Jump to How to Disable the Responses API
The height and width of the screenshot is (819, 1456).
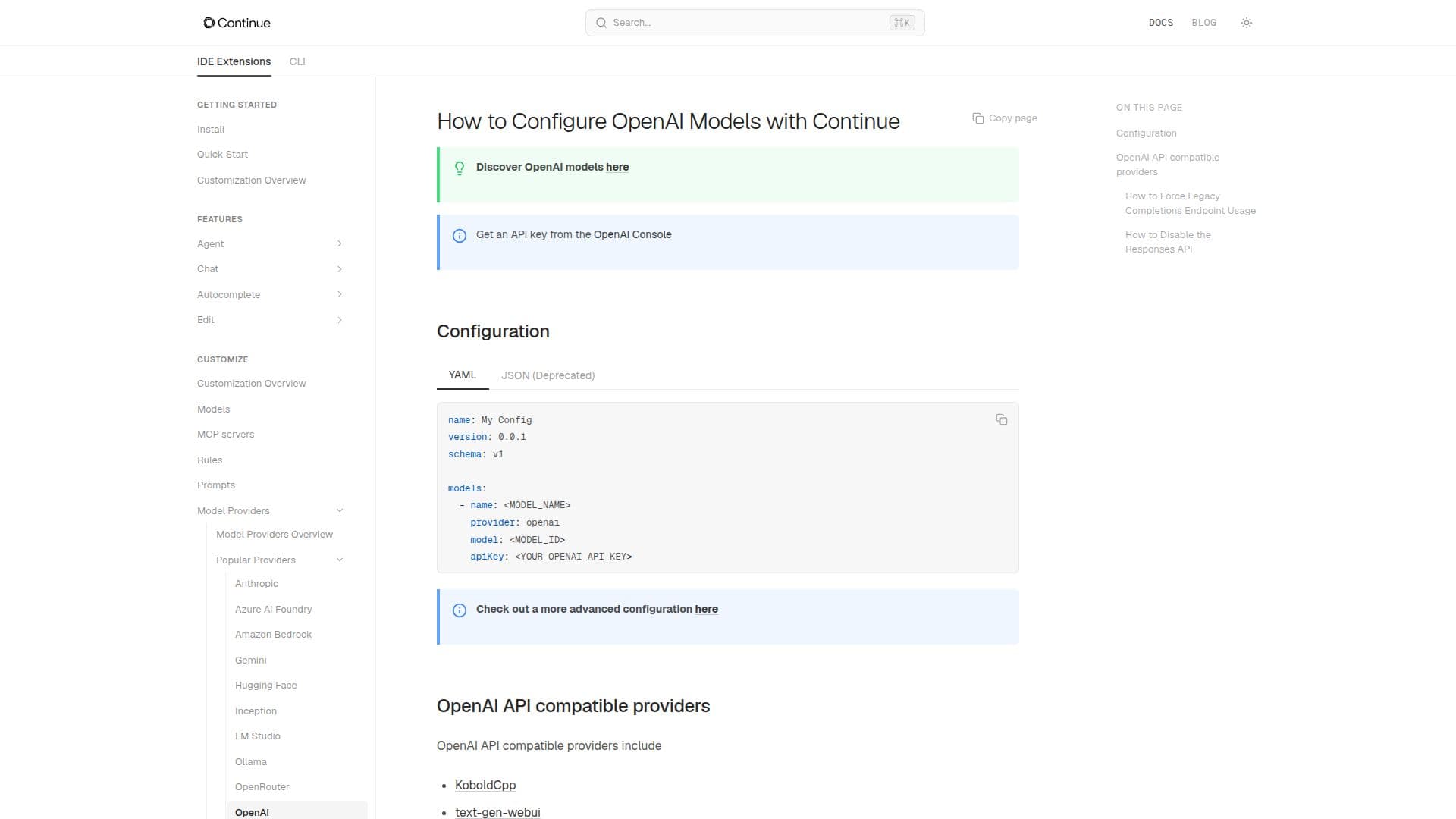(x=1168, y=242)
